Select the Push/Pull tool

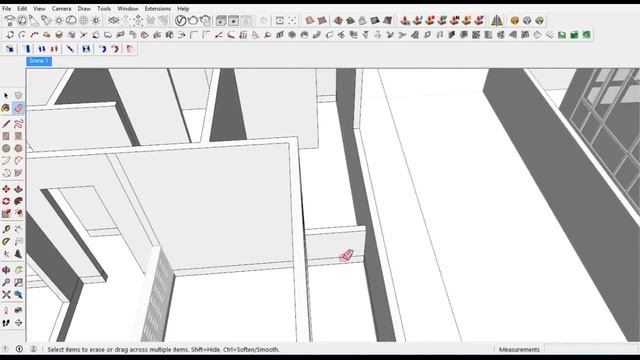point(18,189)
